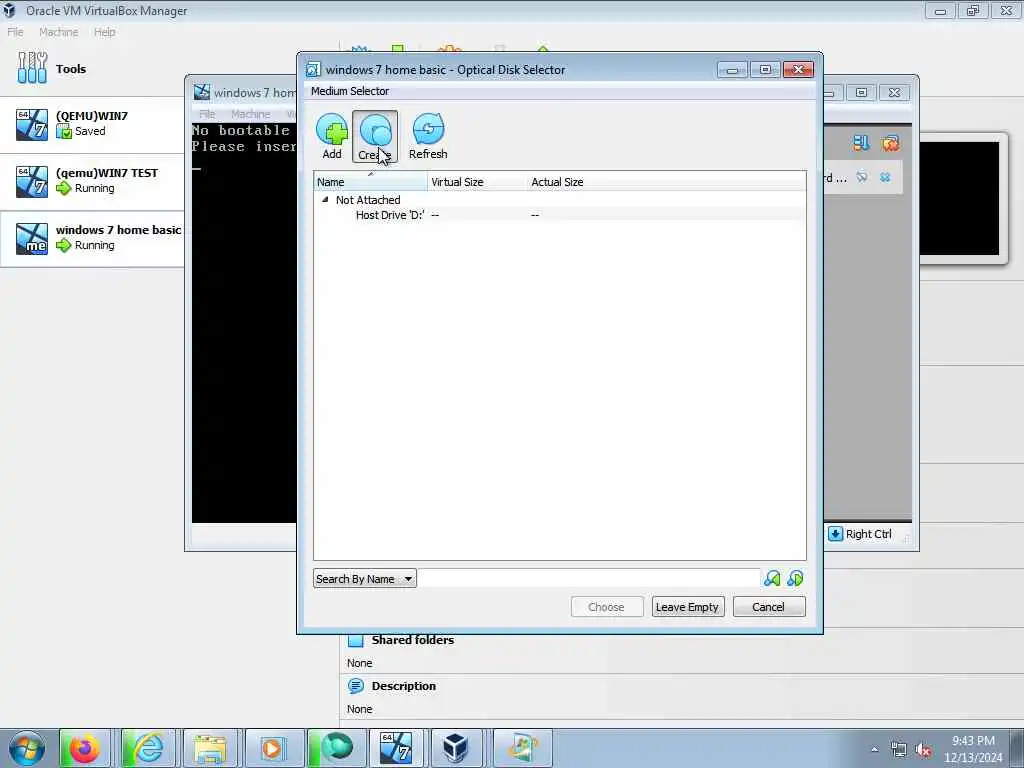1024x768 pixels.
Task: Click the (QEMU)WIN7 virtual machine icon
Action: (32, 124)
